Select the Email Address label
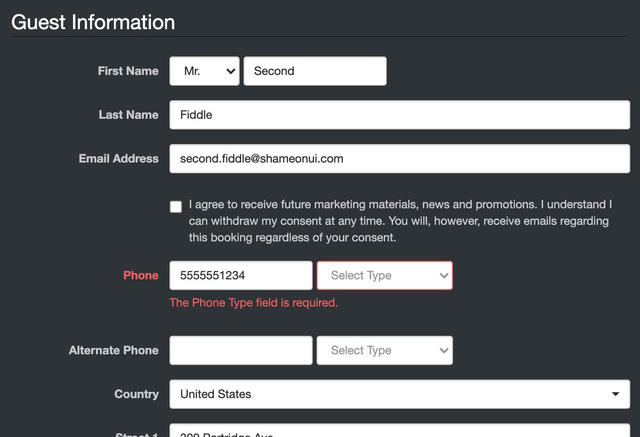640x437 pixels. click(x=118, y=159)
